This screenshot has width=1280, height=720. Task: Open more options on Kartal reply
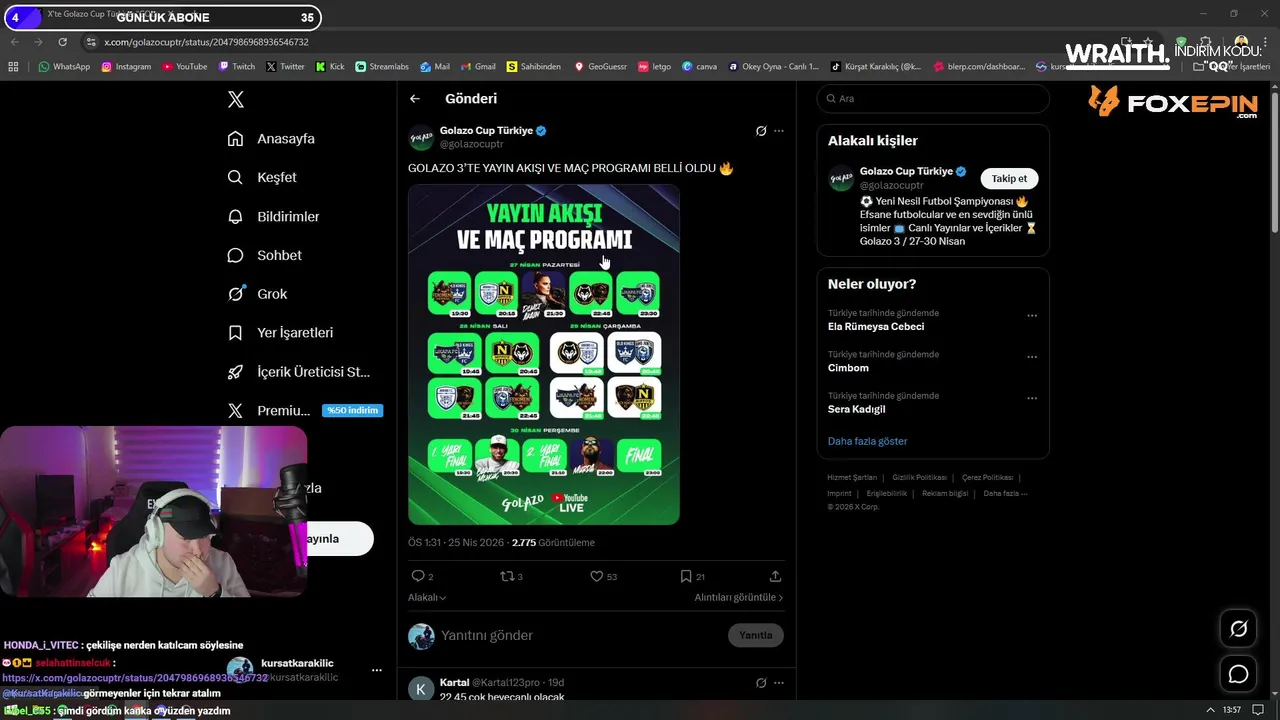(779, 683)
